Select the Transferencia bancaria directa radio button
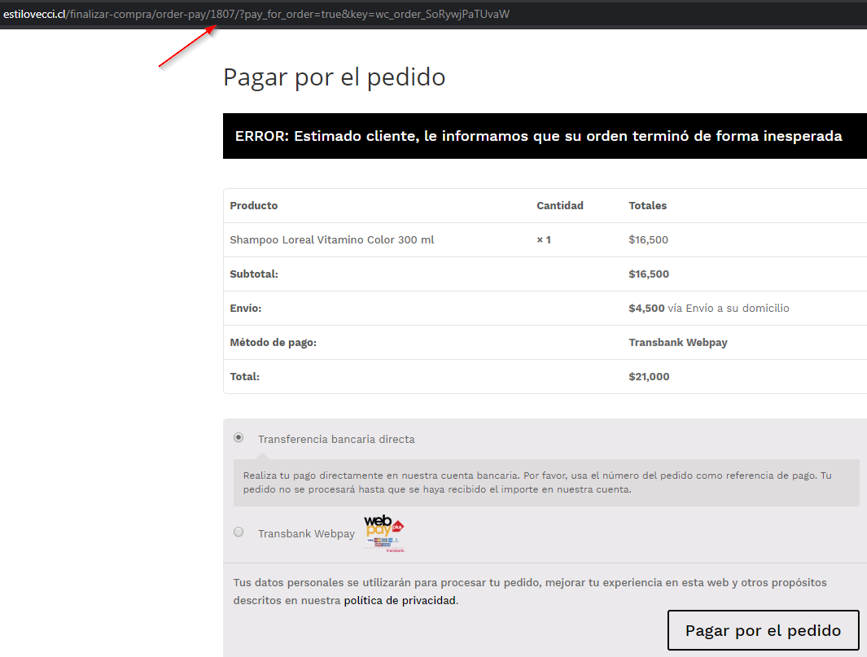The width and height of the screenshot is (867, 657). pyautogui.click(x=238, y=438)
